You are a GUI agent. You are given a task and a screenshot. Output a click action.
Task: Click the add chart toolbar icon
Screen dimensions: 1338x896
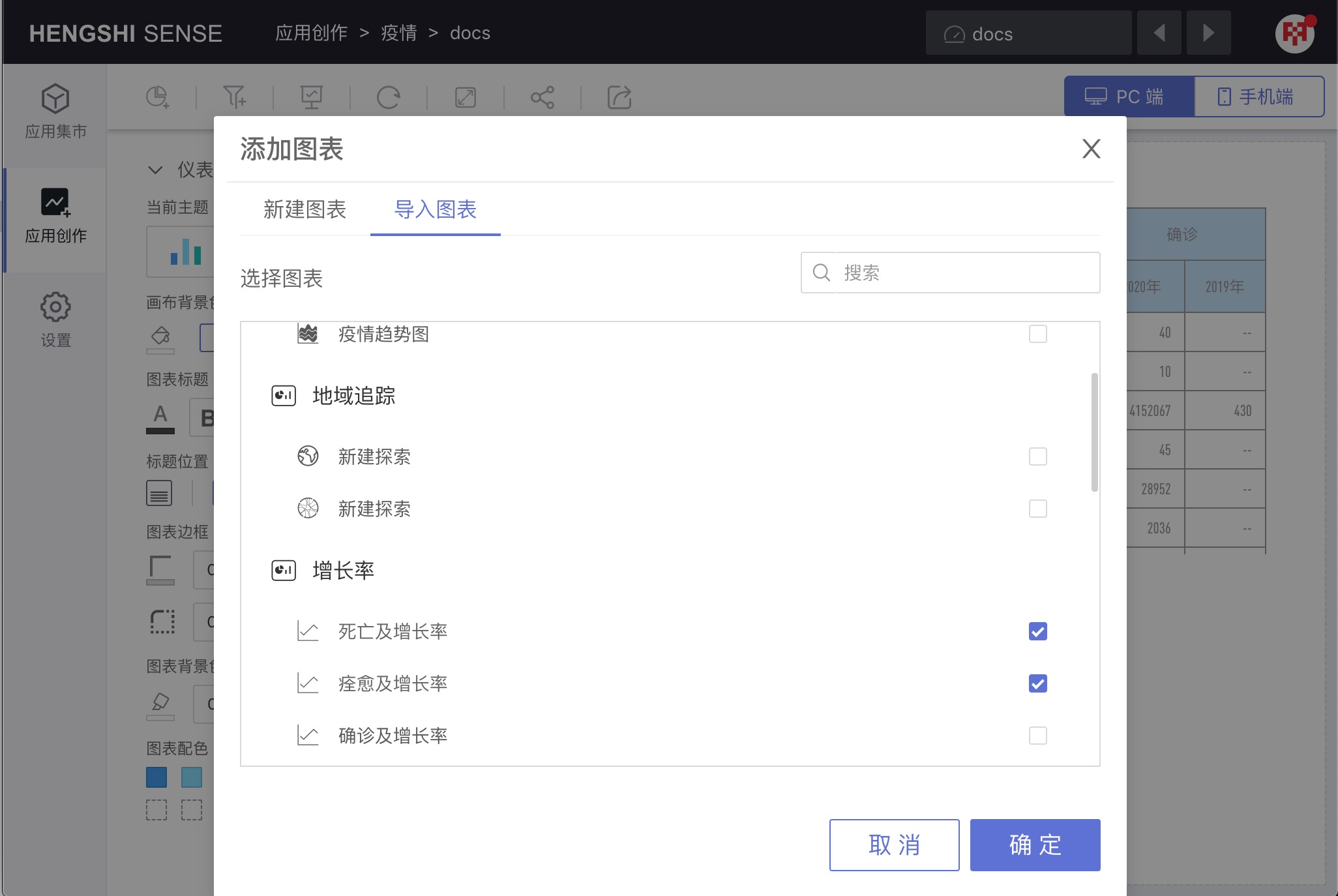point(157,97)
